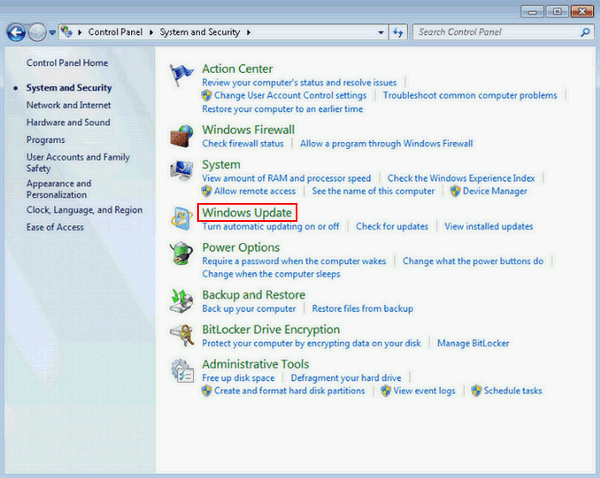
Task: Require a password when the computer wakes
Action: click(294, 261)
